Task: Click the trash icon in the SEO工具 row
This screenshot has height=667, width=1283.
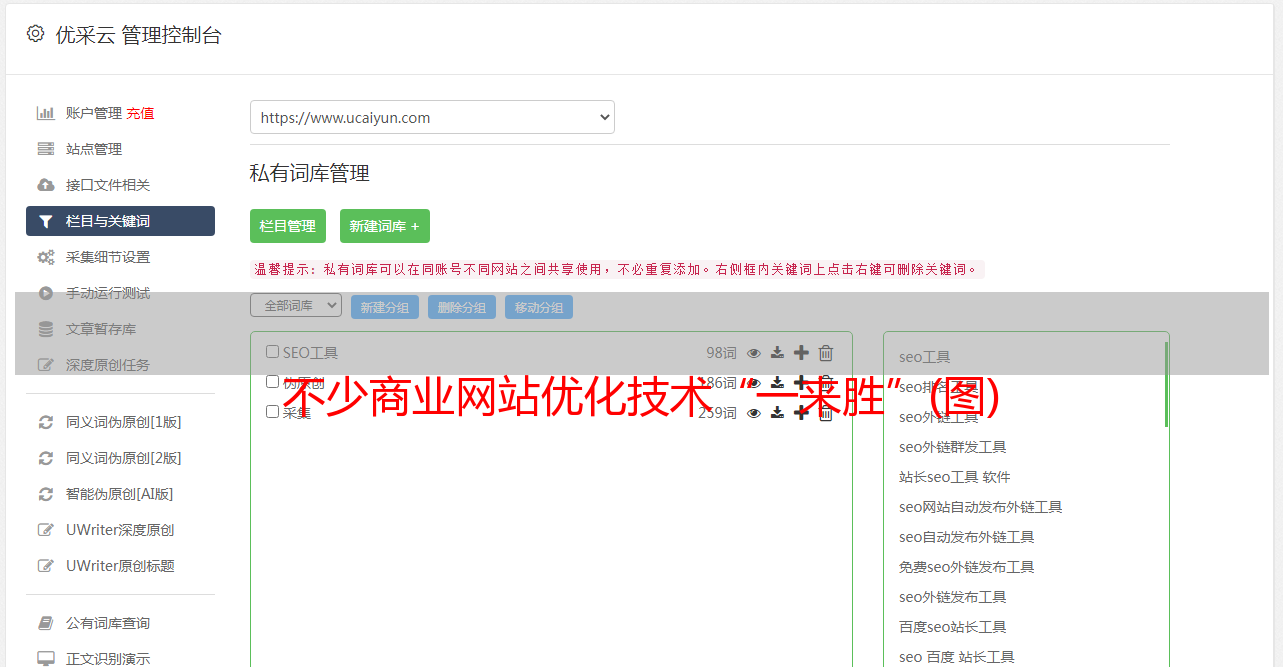Action: [x=826, y=353]
